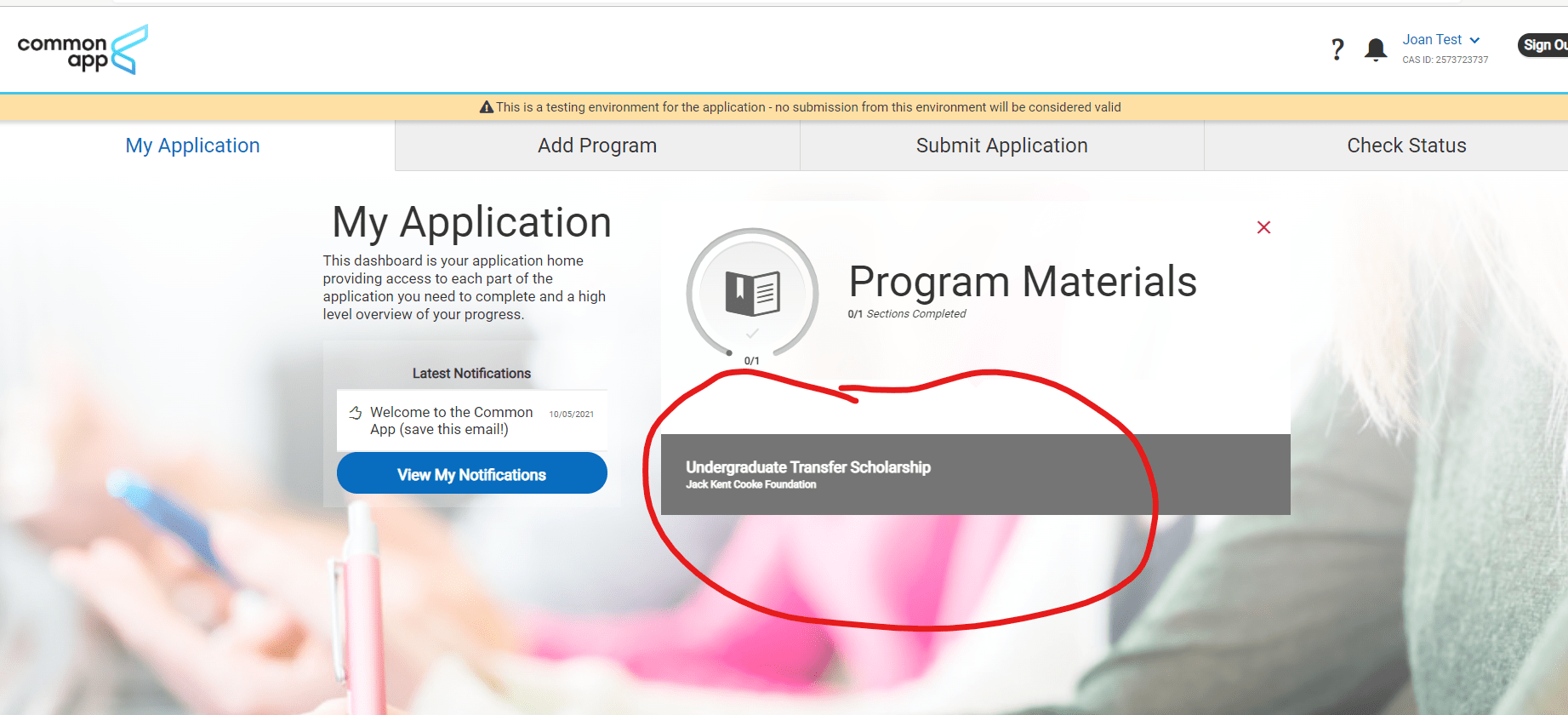The width and height of the screenshot is (1568, 715).
Task: Open the Check Status tab
Action: [x=1406, y=146]
